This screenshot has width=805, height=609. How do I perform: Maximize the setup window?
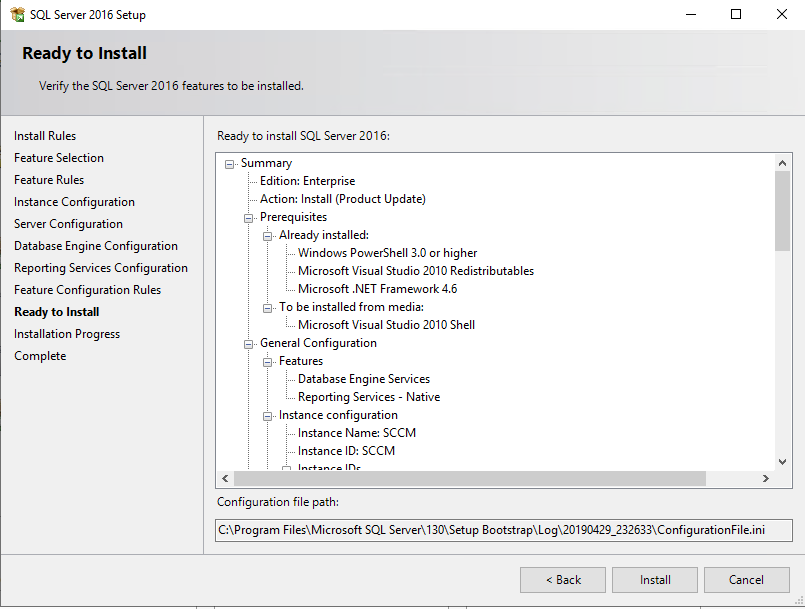coord(736,14)
